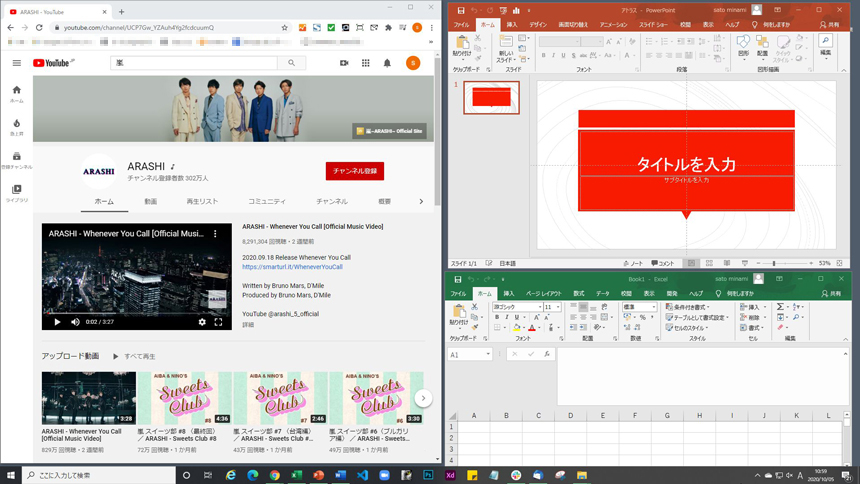Image resolution: width=860 pixels, height=484 pixels.
Task: Open the YouTube apps grid icon
Action: pyautogui.click(x=365, y=63)
